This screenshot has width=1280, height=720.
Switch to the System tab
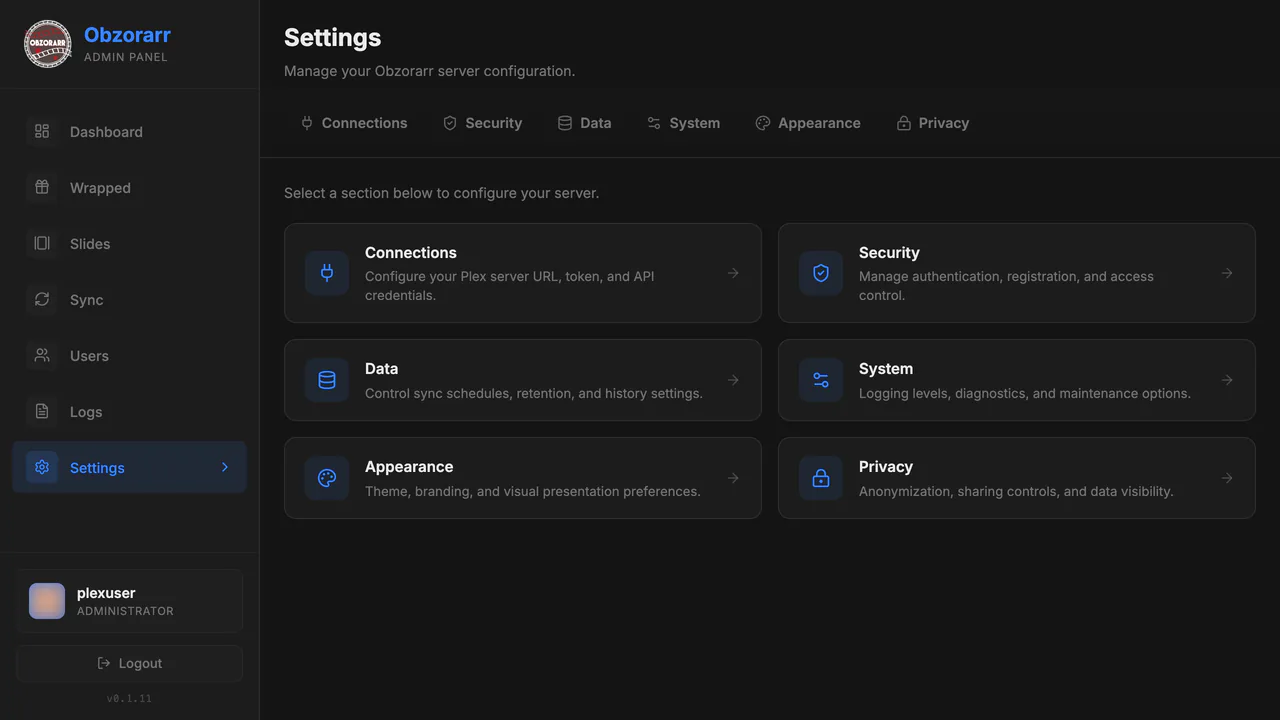tap(684, 123)
